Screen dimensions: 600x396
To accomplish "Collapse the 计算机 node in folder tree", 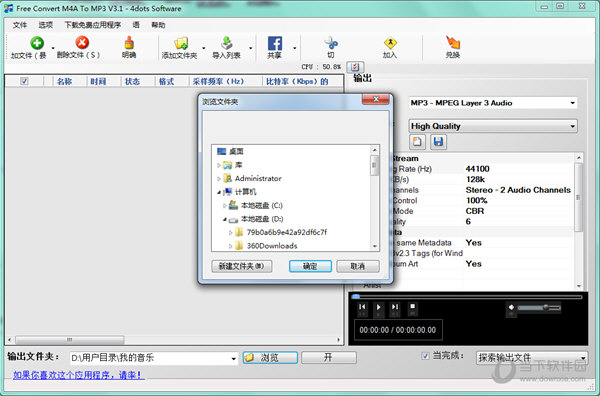I will pos(219,192).
